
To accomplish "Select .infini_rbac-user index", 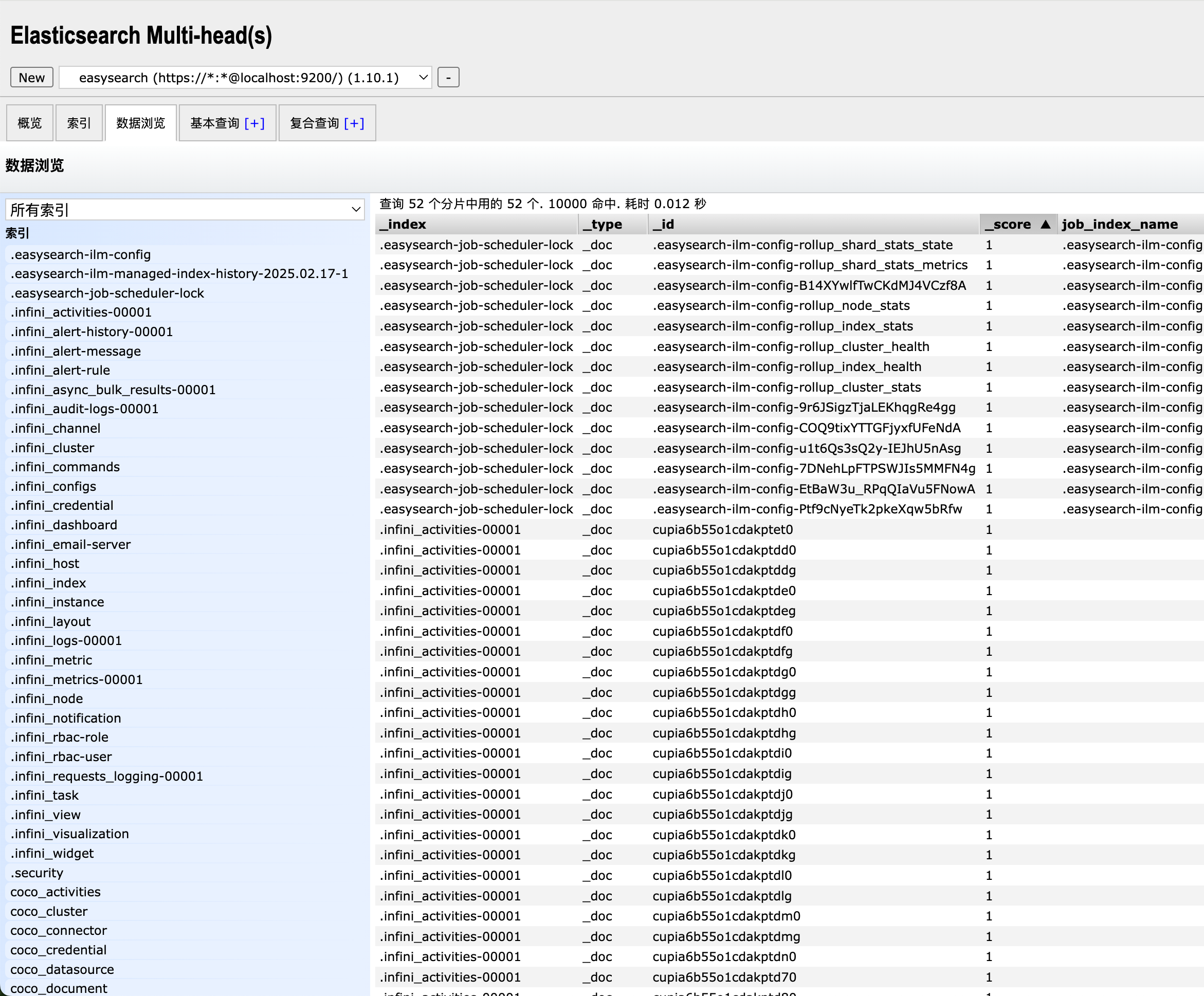I will 185,757.
